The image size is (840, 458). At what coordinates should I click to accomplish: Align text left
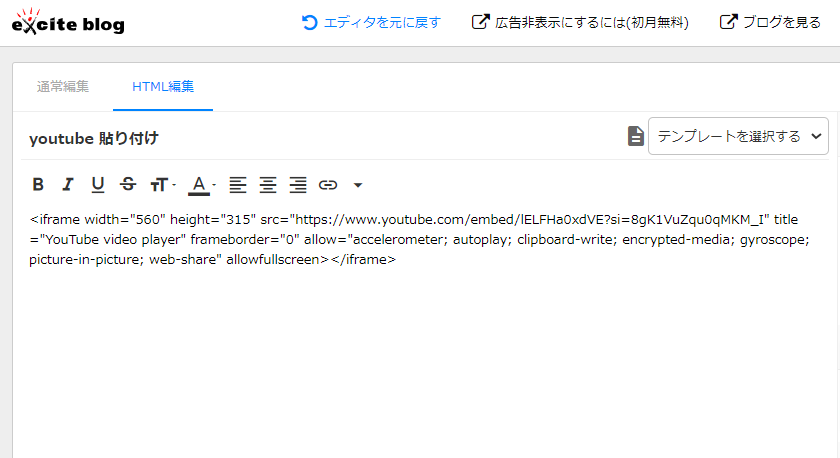click(x=238, y=185)
